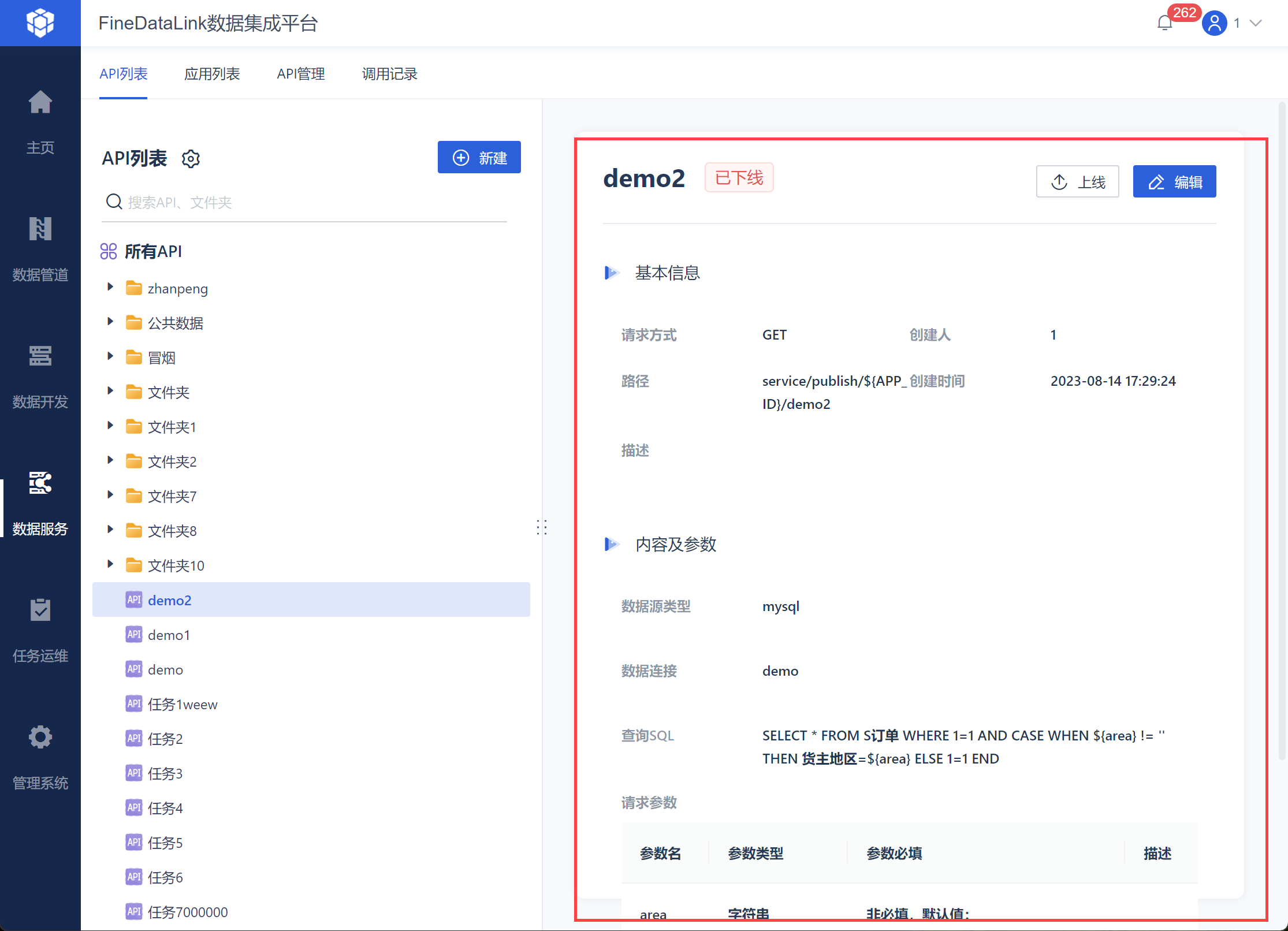1288x931 pixels.
Task: Click the 任务5 API icon
Action: pos(134,842)
